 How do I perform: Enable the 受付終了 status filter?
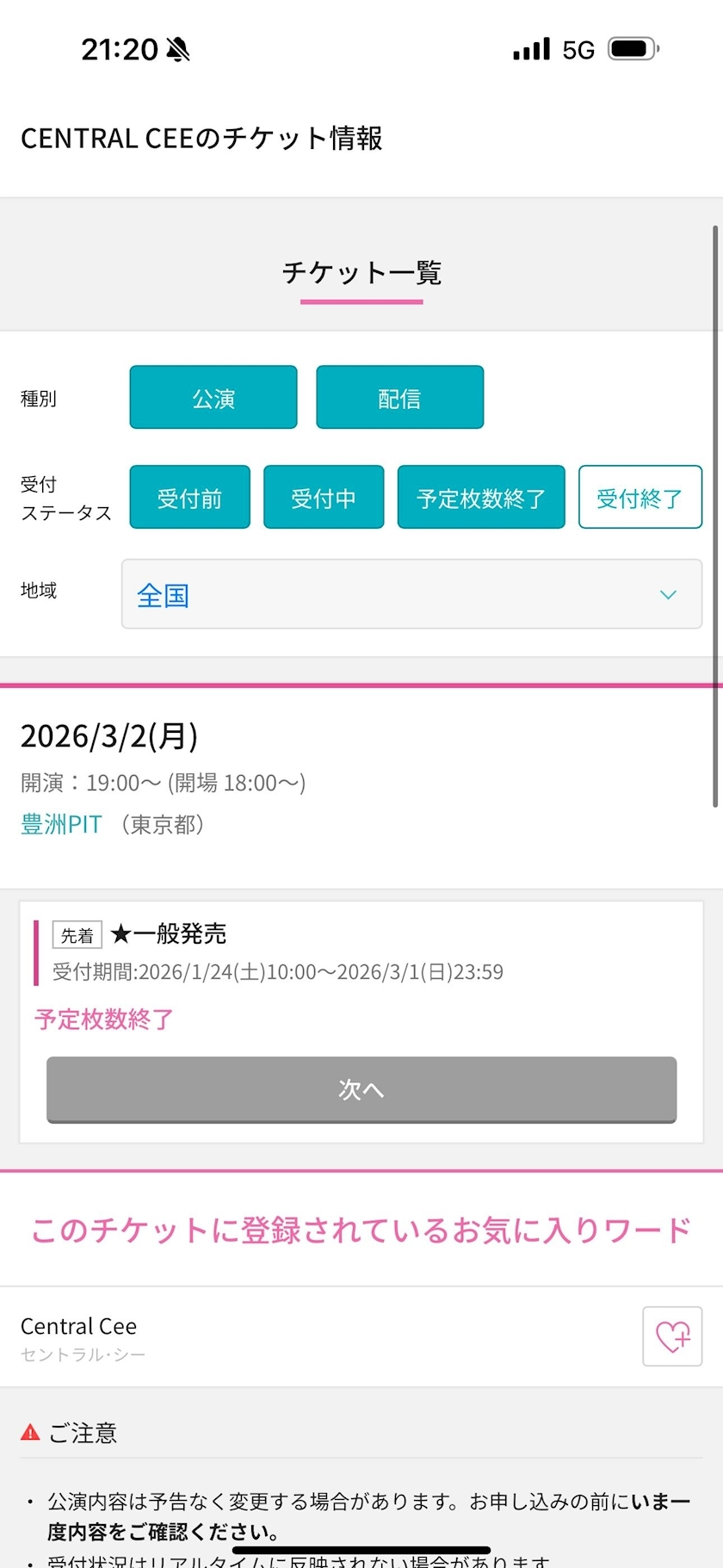click(x=640, y=498)
